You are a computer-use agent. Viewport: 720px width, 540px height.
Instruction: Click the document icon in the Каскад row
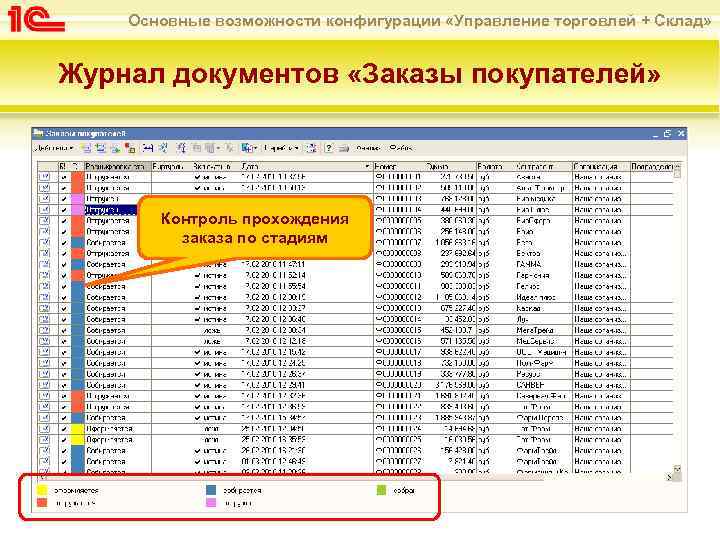click(x=44, y=308)
